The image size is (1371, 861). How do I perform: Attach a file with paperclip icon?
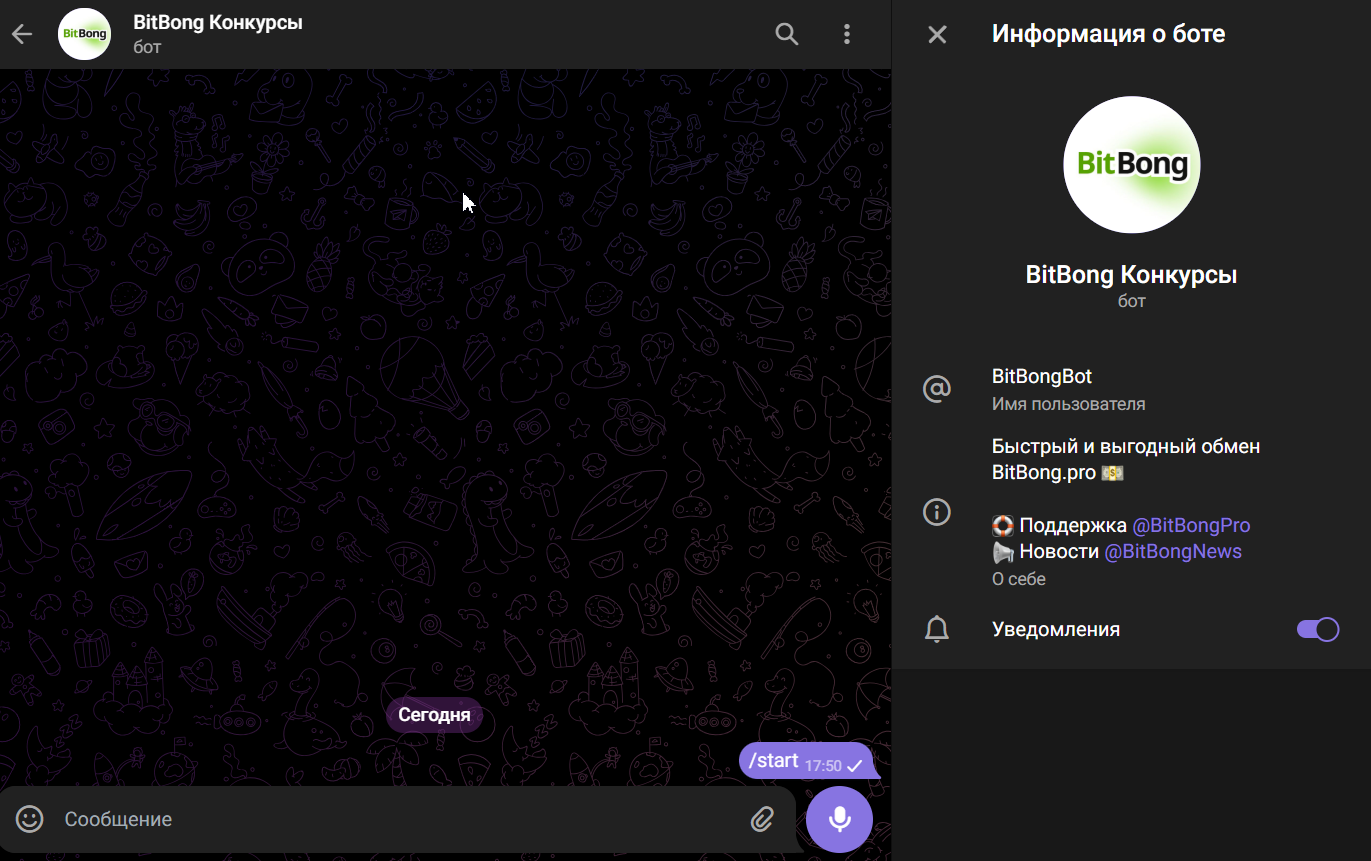click(763, 820)
